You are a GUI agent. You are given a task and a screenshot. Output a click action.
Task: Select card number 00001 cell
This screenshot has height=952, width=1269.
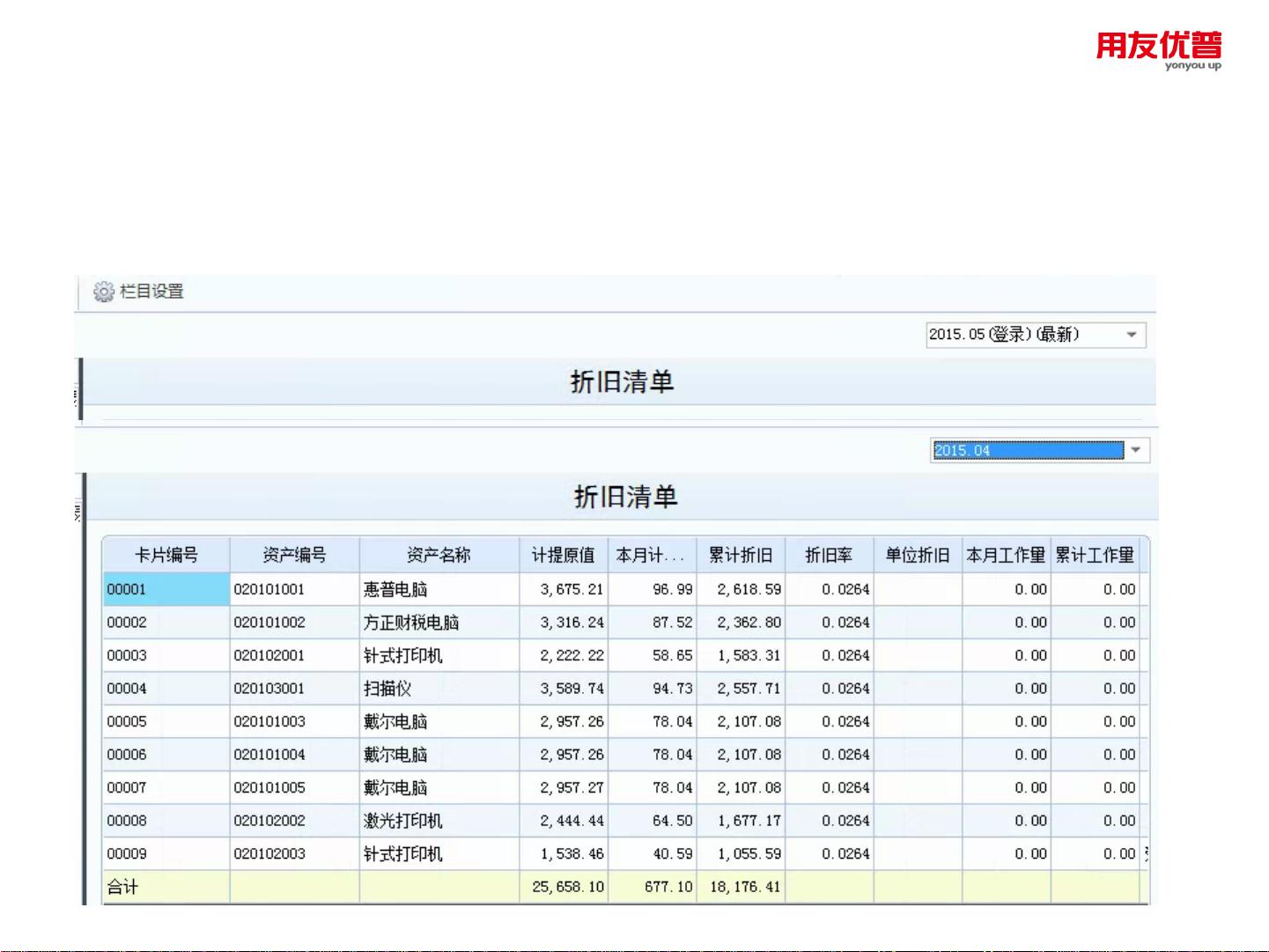(166, 589)
